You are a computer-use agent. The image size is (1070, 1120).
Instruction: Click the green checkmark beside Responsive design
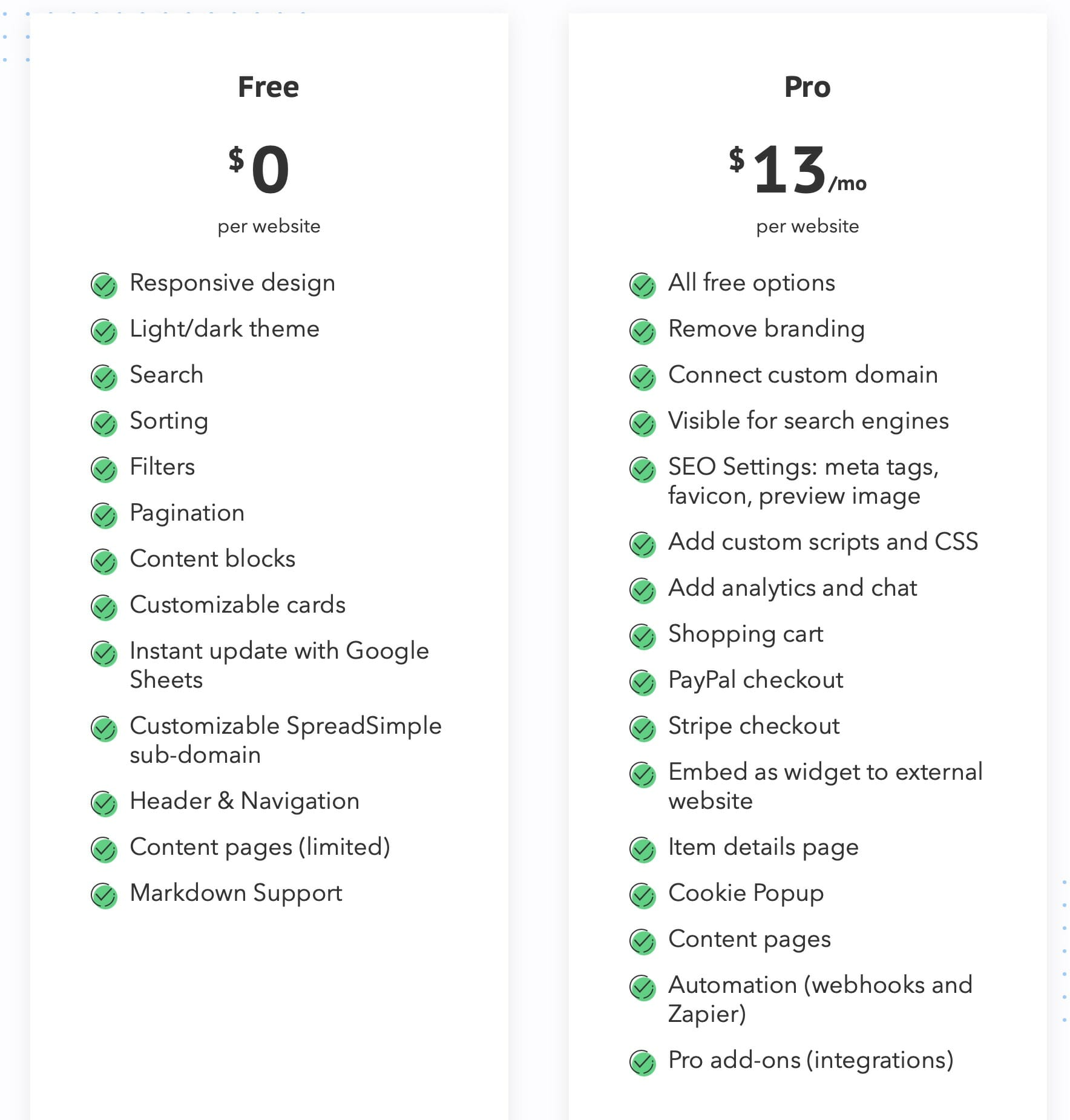pyautogui.click(x=104, y=285)
